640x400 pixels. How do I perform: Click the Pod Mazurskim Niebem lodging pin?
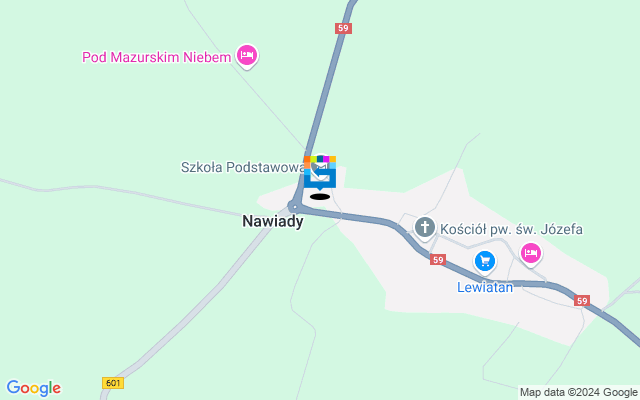point(247,56)
